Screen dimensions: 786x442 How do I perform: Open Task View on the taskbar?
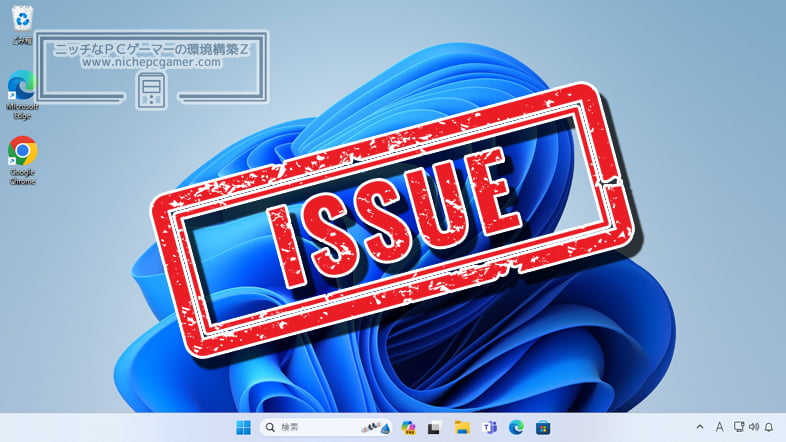pyautogui.click(x=435, y=427)
